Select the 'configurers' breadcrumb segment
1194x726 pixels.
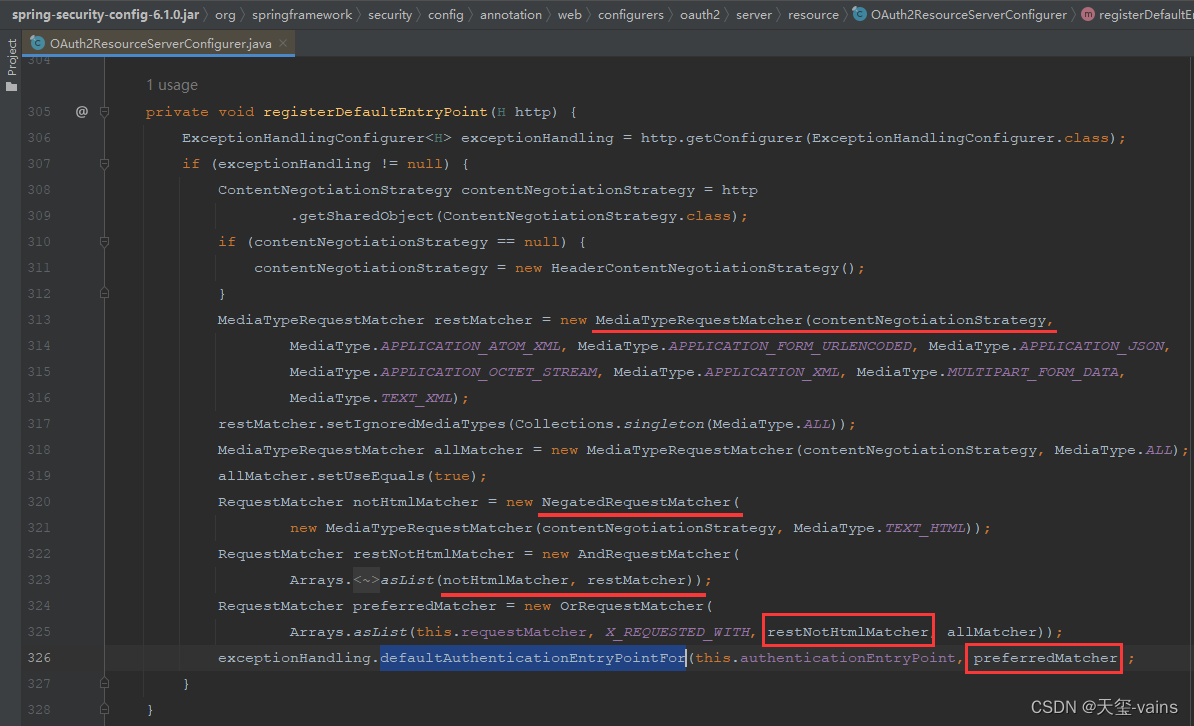(631, 14)
